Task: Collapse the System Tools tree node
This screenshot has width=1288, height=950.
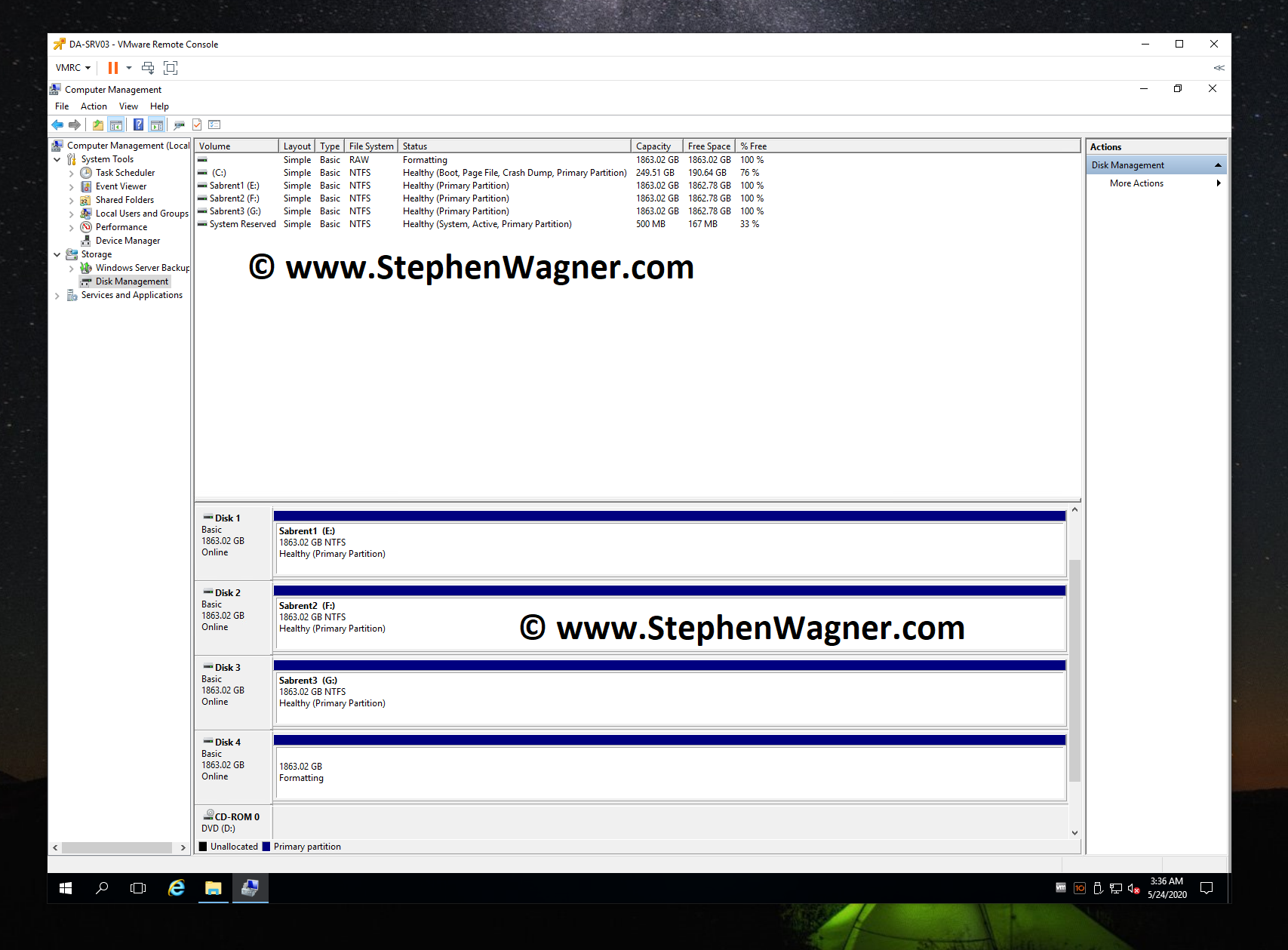Action: [57, 159]
